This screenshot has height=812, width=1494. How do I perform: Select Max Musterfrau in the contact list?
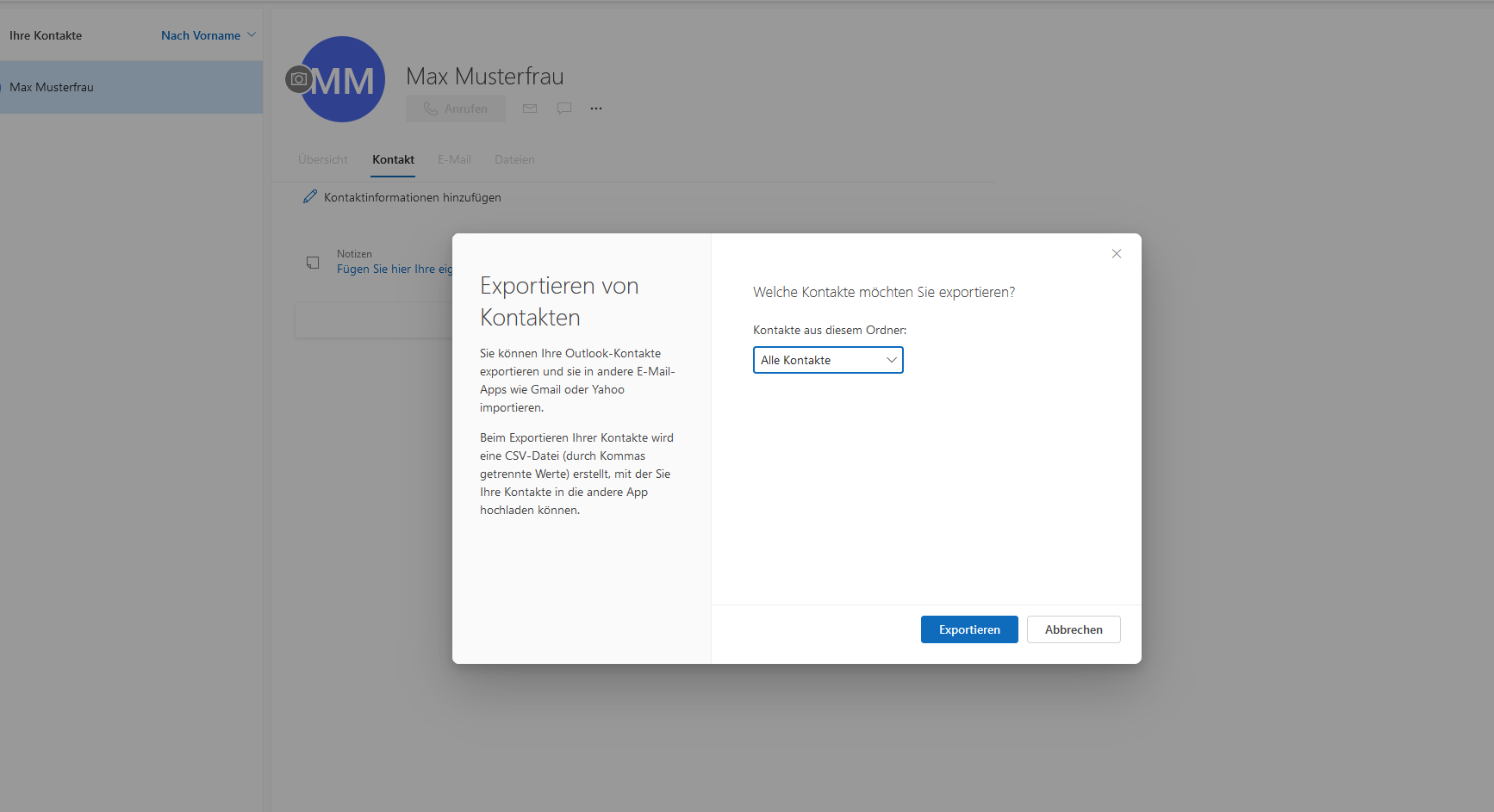52,87
